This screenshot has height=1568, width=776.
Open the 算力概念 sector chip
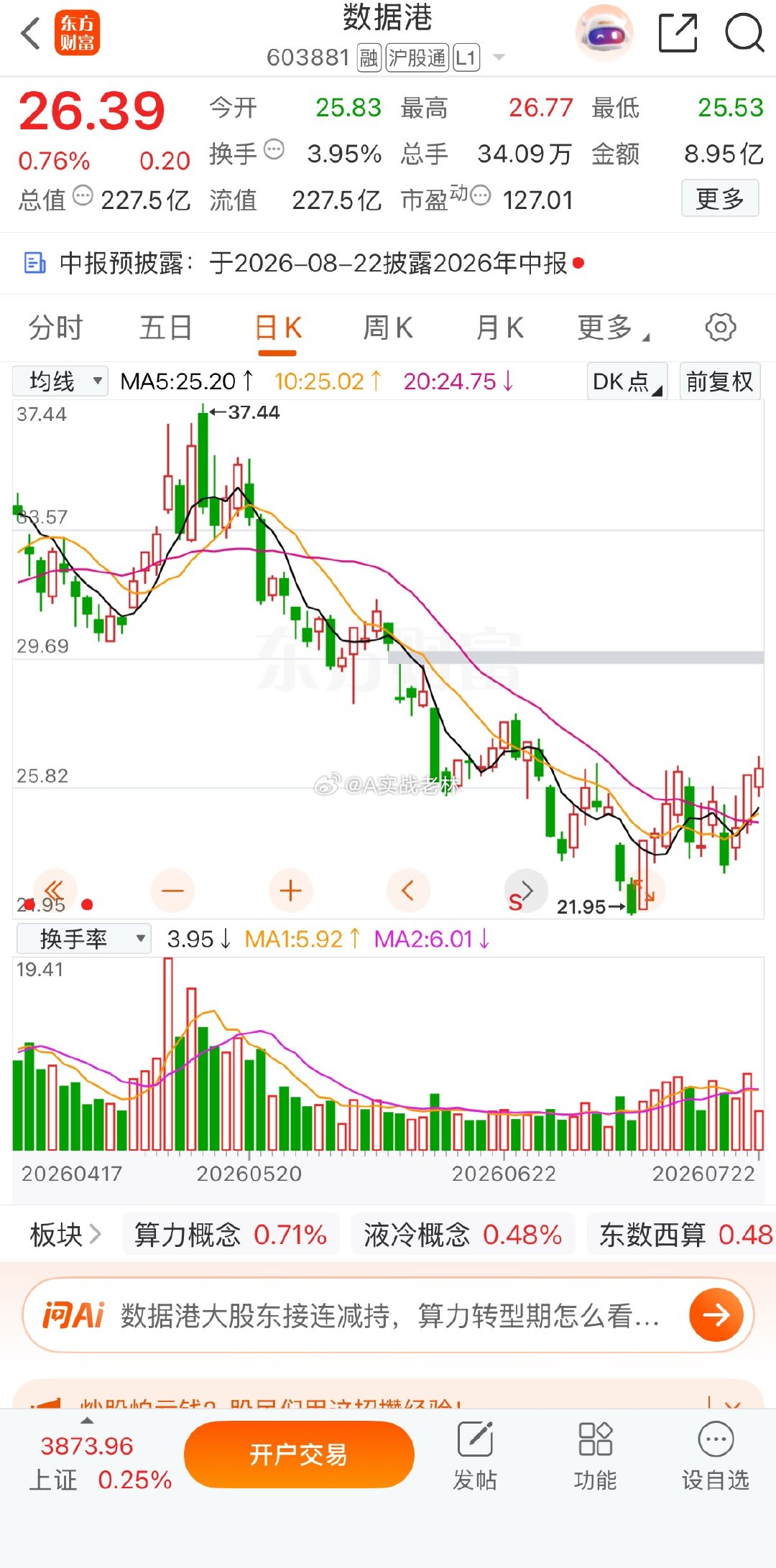[231, 1235]
